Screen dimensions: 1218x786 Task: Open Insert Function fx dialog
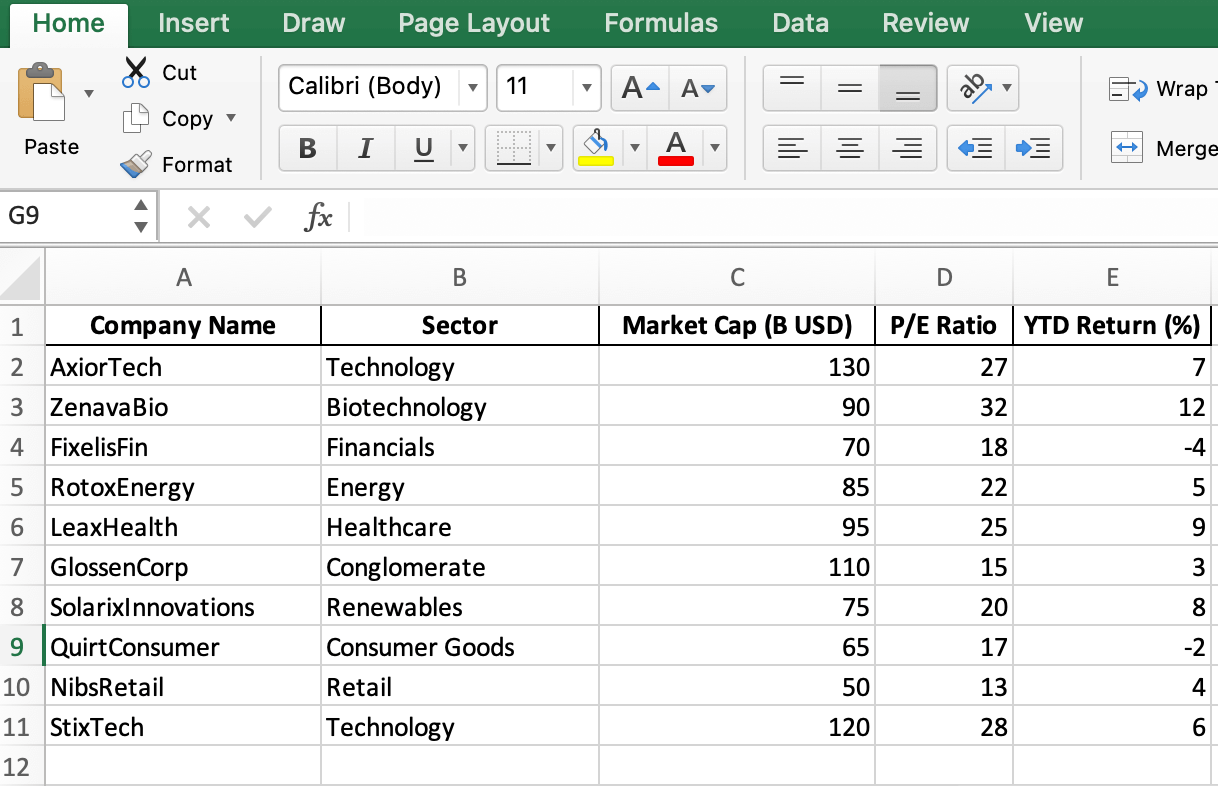[x=318, y=217]
